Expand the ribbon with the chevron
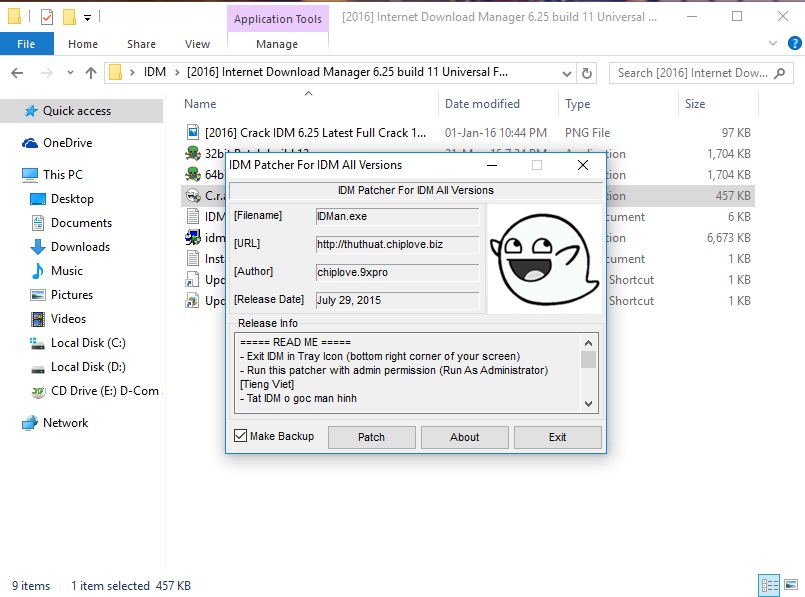This screenshot has width=805, height=597. tap(773, 43)
